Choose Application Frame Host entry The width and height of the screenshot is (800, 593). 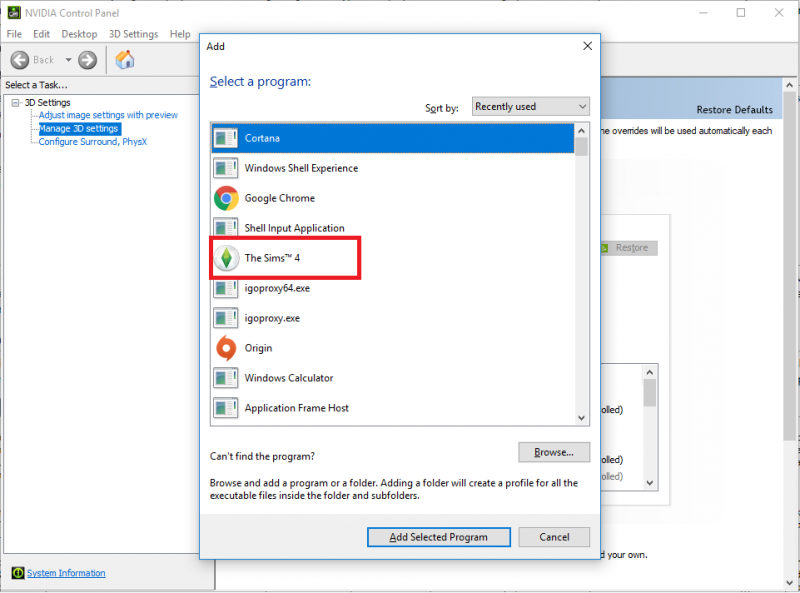click(296, 408)
